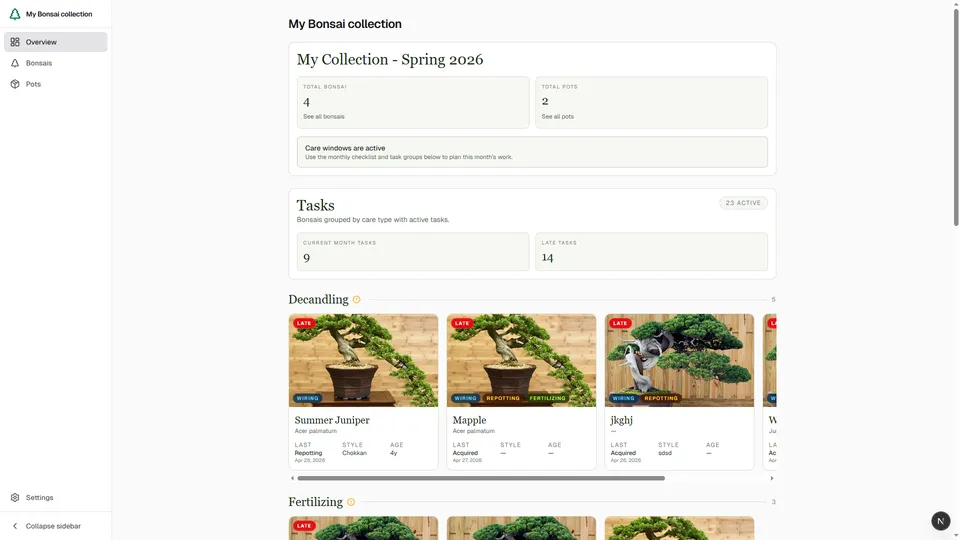Click the carousel's right scroll arrow
Viewport: 960px width, 540px height.
[771, 478]
